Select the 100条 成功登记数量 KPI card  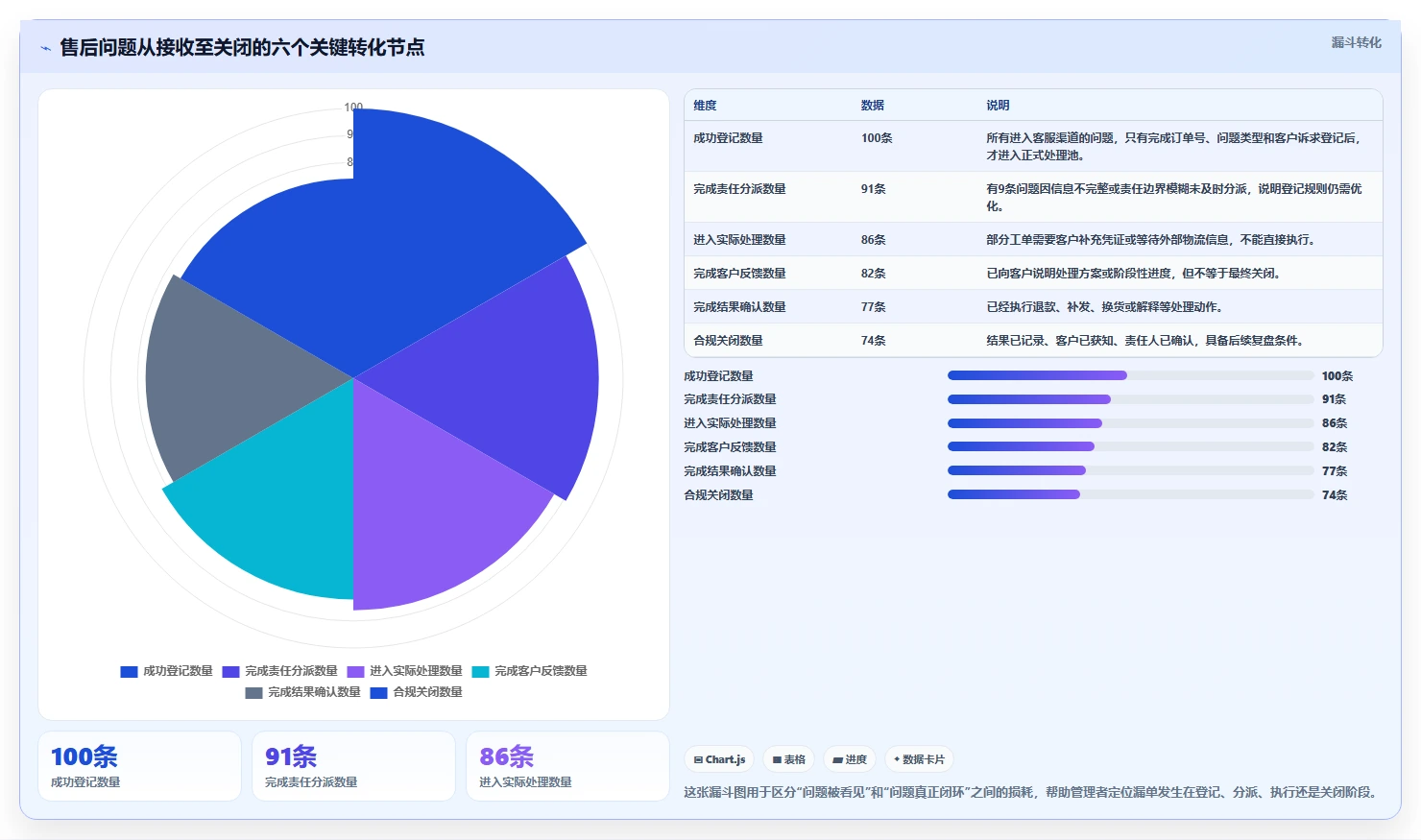tap(139, 766)
